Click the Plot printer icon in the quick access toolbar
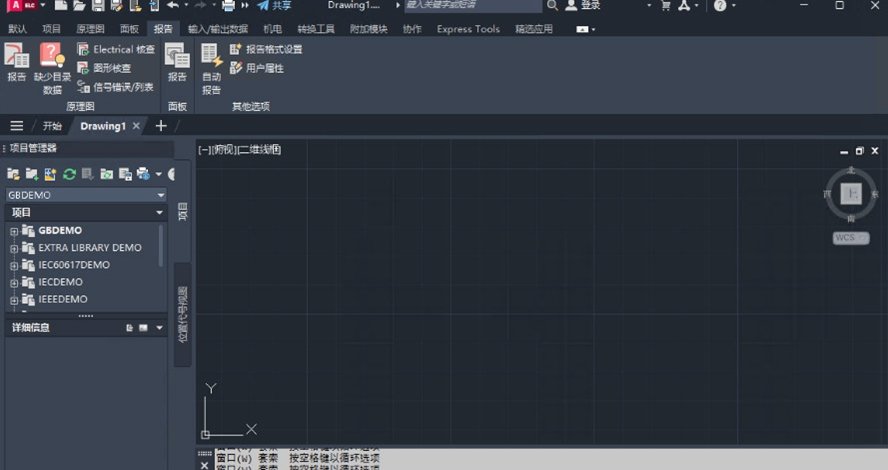This screenshot has height=470, width=888. (x=228, y=6)
